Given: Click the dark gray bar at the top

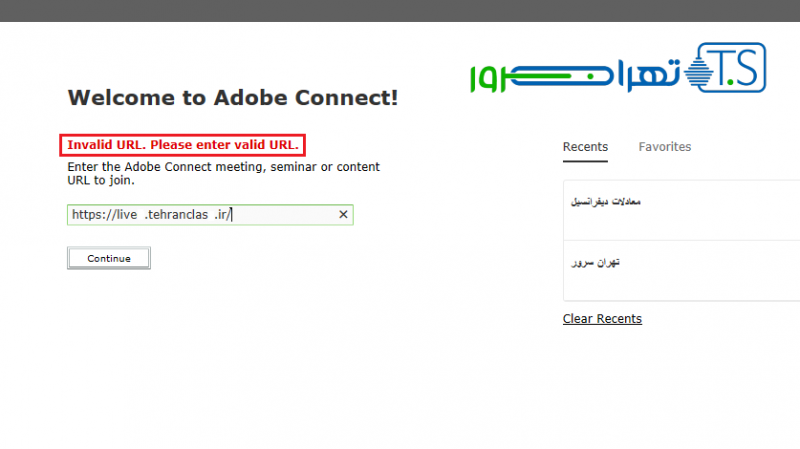Looking at the screenshot, I should point(400,10).
